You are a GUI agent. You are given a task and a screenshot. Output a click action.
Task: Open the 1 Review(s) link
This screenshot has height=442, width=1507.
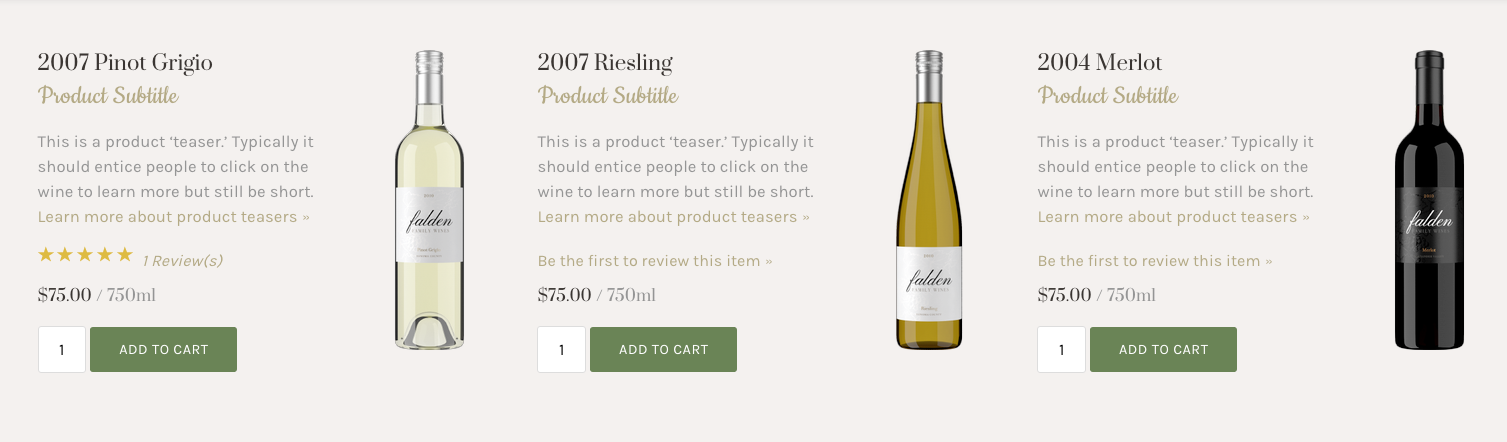[182, 261]
